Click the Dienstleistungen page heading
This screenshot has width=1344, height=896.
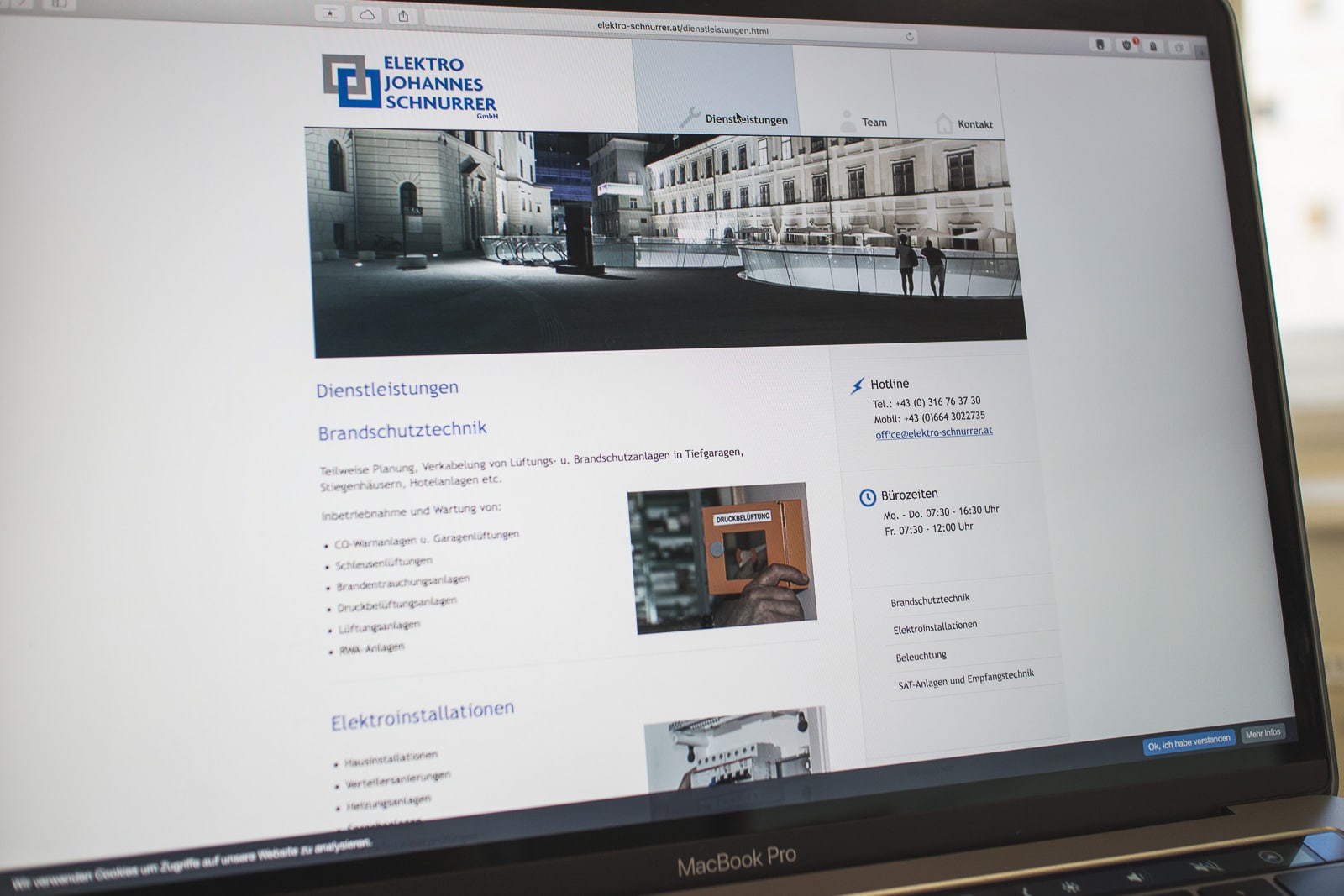click(387, 389)
